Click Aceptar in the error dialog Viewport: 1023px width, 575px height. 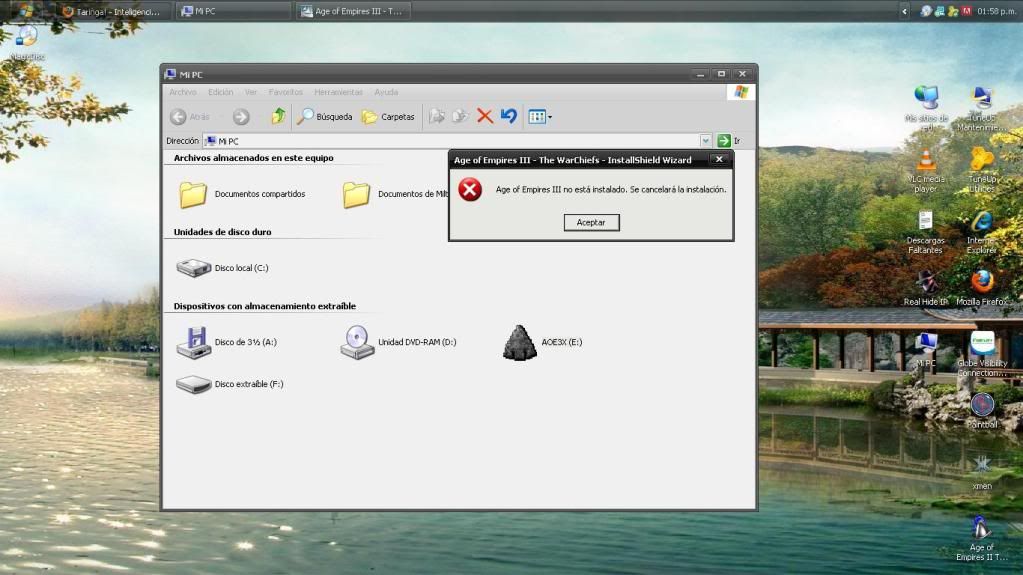click(x=591, y=223)
